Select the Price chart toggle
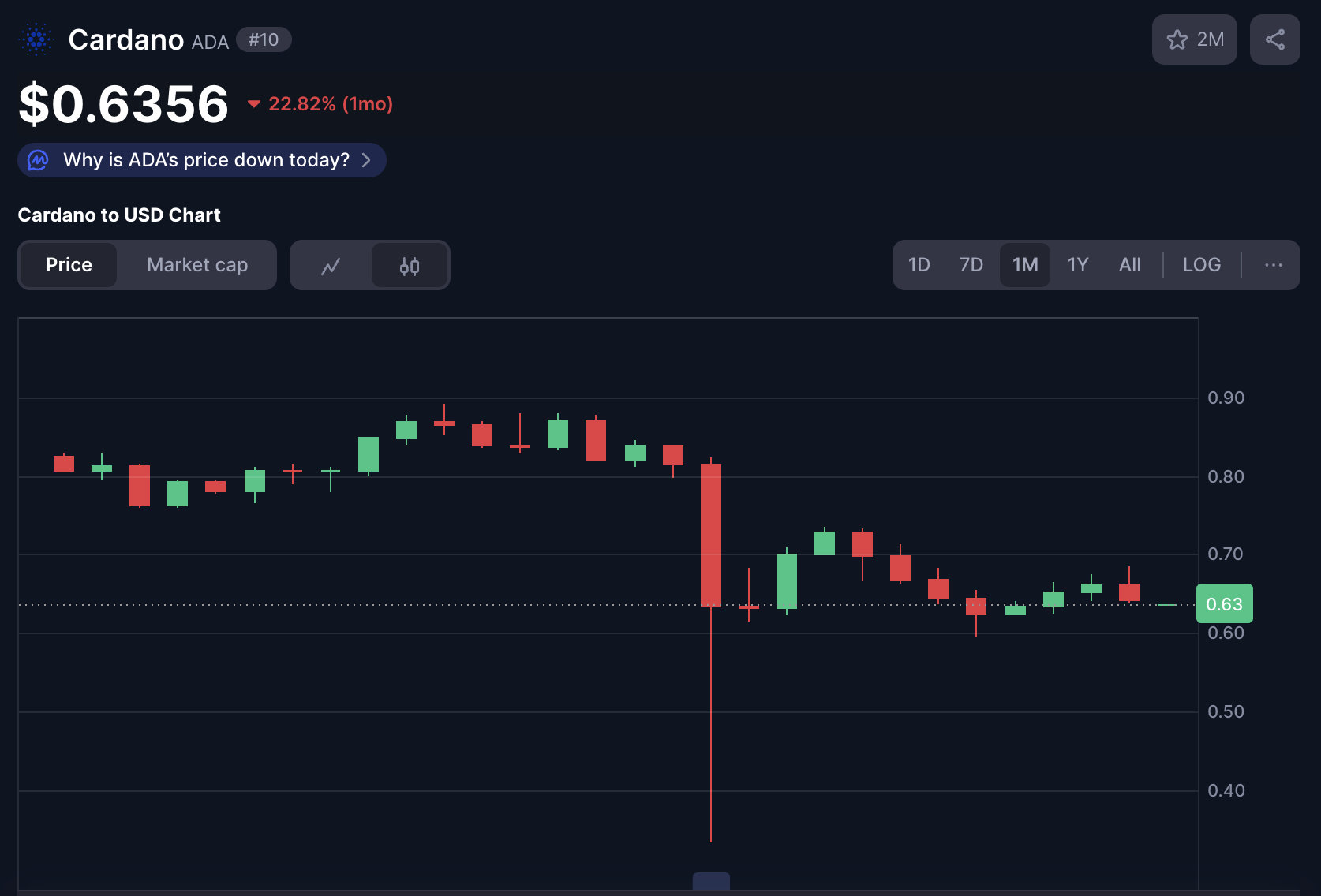Viewport: 1321px width, 896px height. (x=69, y=265)
